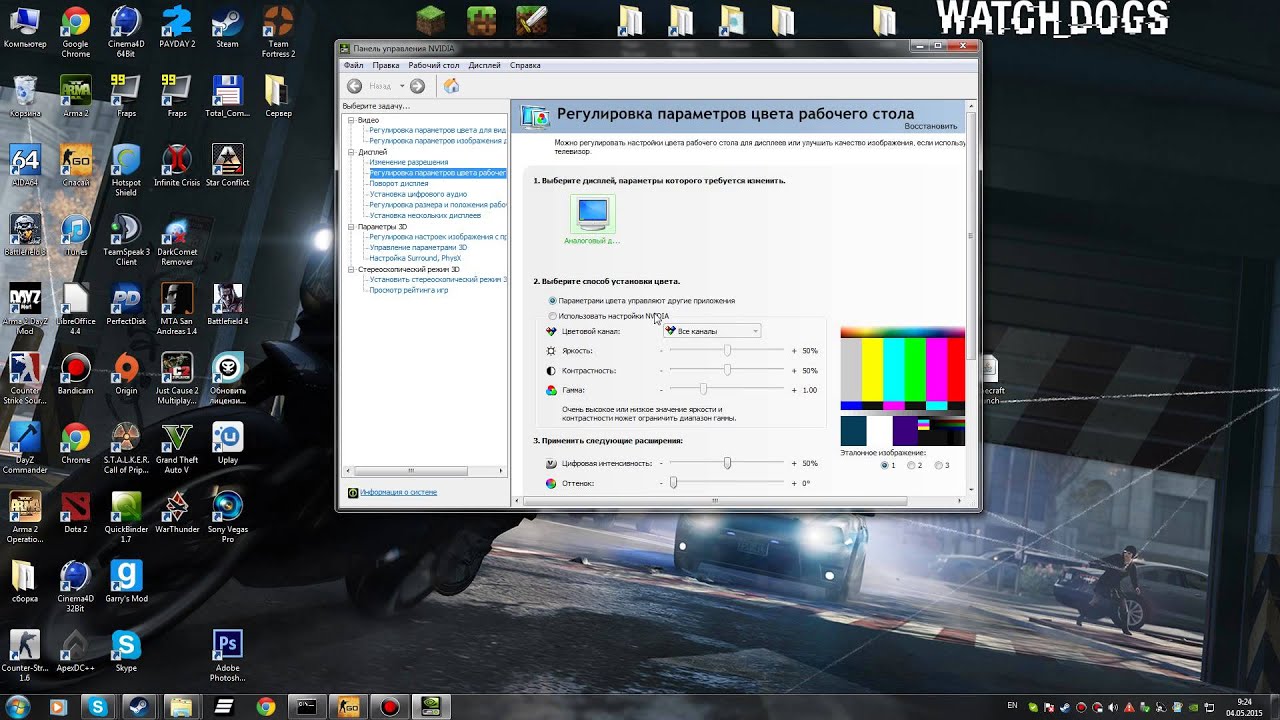This screenshot has height=720, width=1280.
Task: Select reference image option 3
Action: tap(938, 465)
